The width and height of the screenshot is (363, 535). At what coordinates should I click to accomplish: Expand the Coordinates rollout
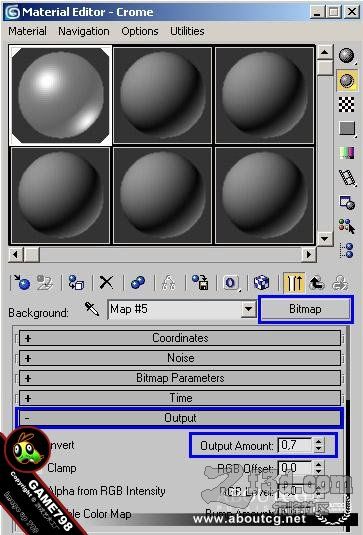point(180,338)
